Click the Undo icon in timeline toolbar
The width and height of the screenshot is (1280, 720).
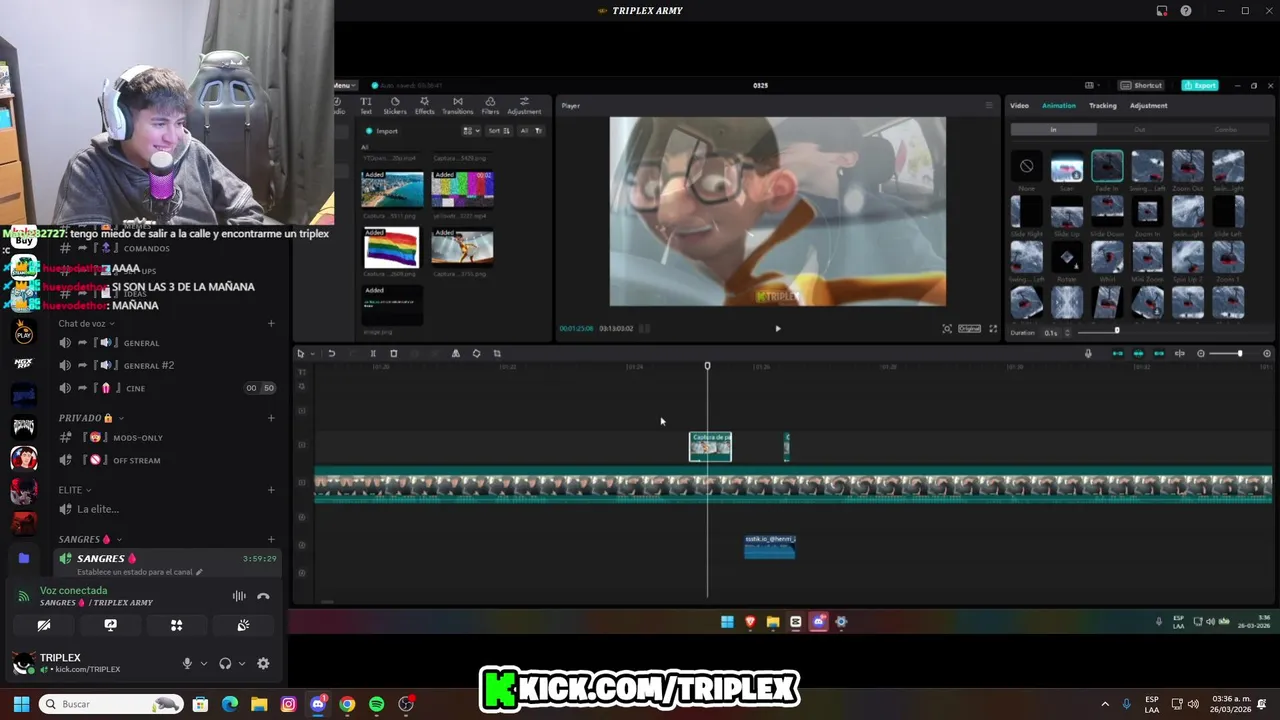pyautogui.click(x=331, y=353)
